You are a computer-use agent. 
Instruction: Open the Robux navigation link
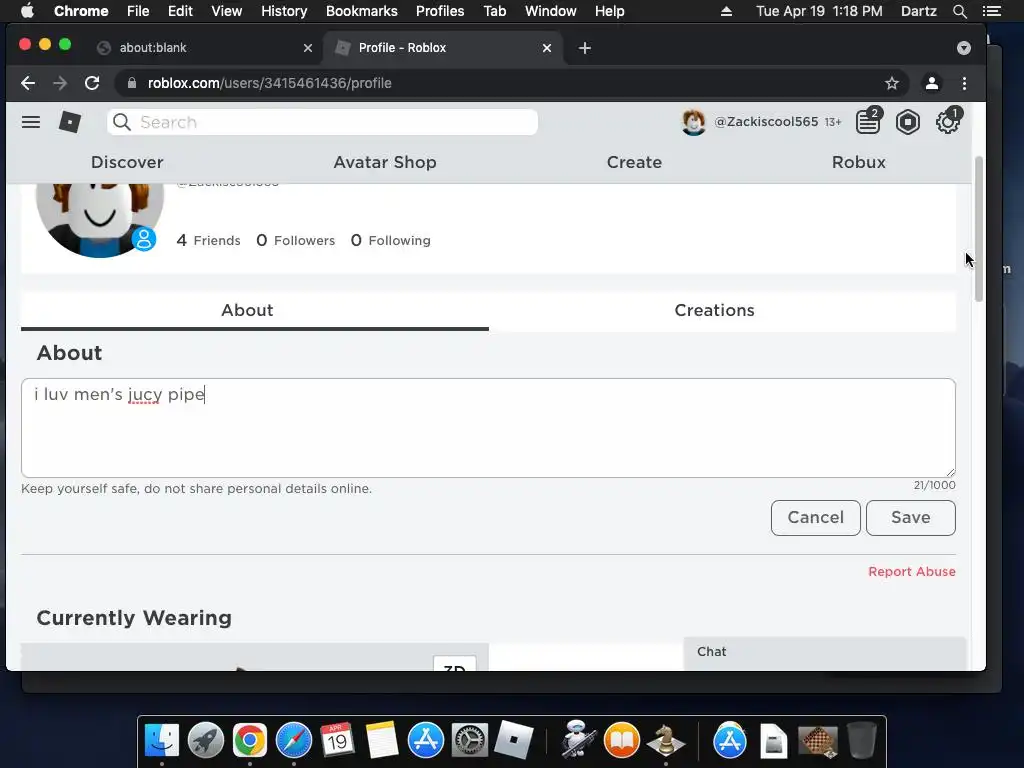[x=859, y=162]
